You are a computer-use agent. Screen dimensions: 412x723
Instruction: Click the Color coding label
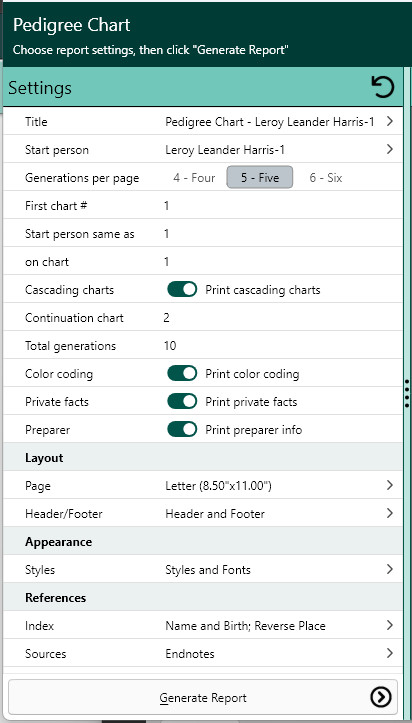(x=59, y=374)
